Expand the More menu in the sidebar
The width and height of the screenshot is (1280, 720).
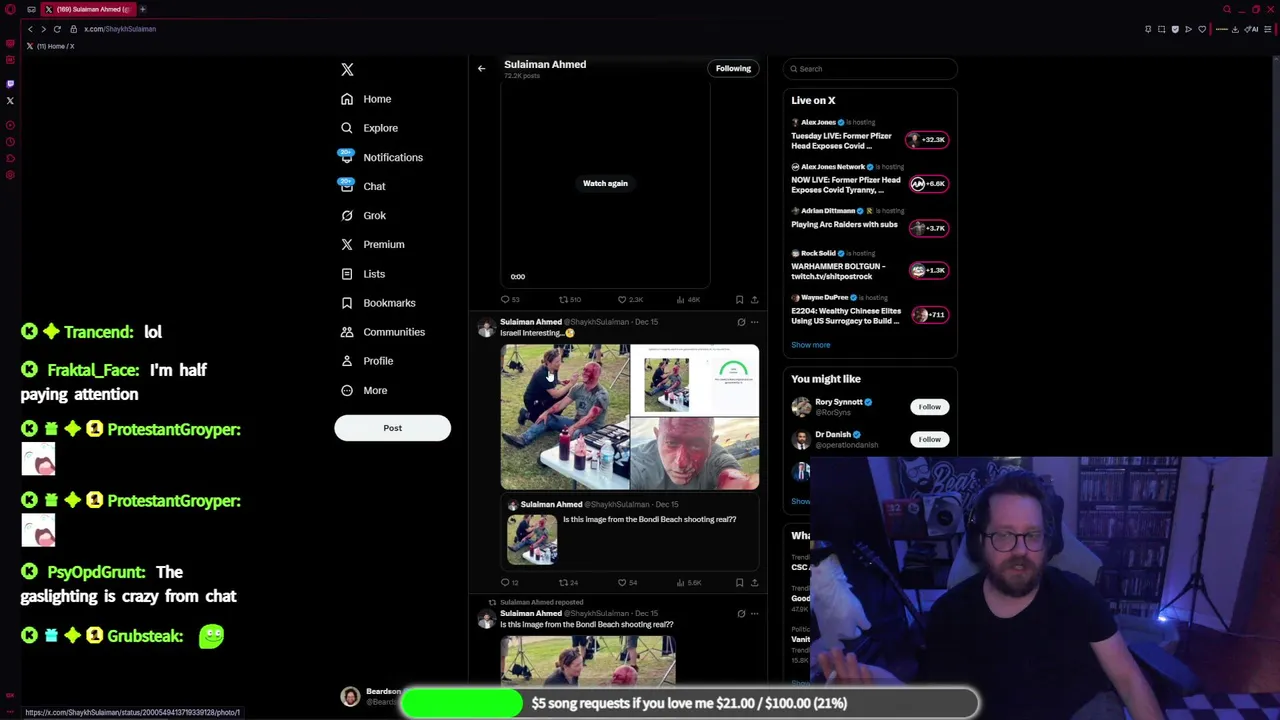click(x=364, y=390)
